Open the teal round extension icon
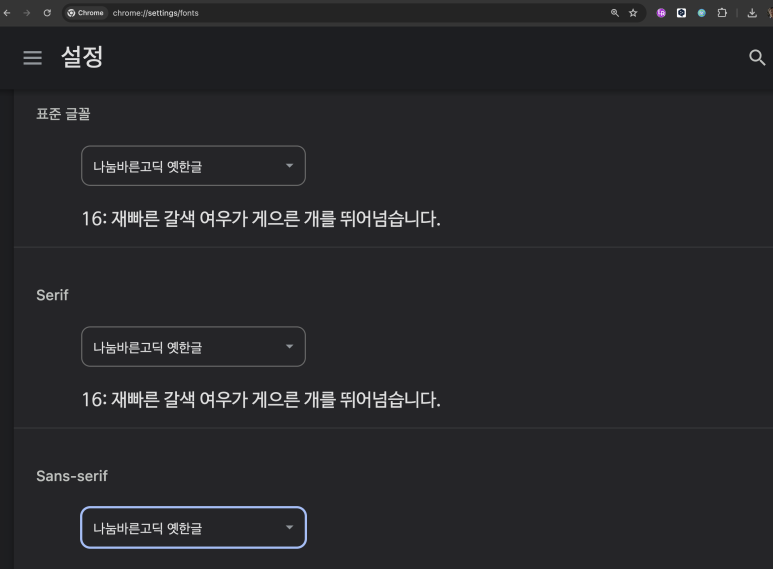773x569 pixels. tap(702, 13)
